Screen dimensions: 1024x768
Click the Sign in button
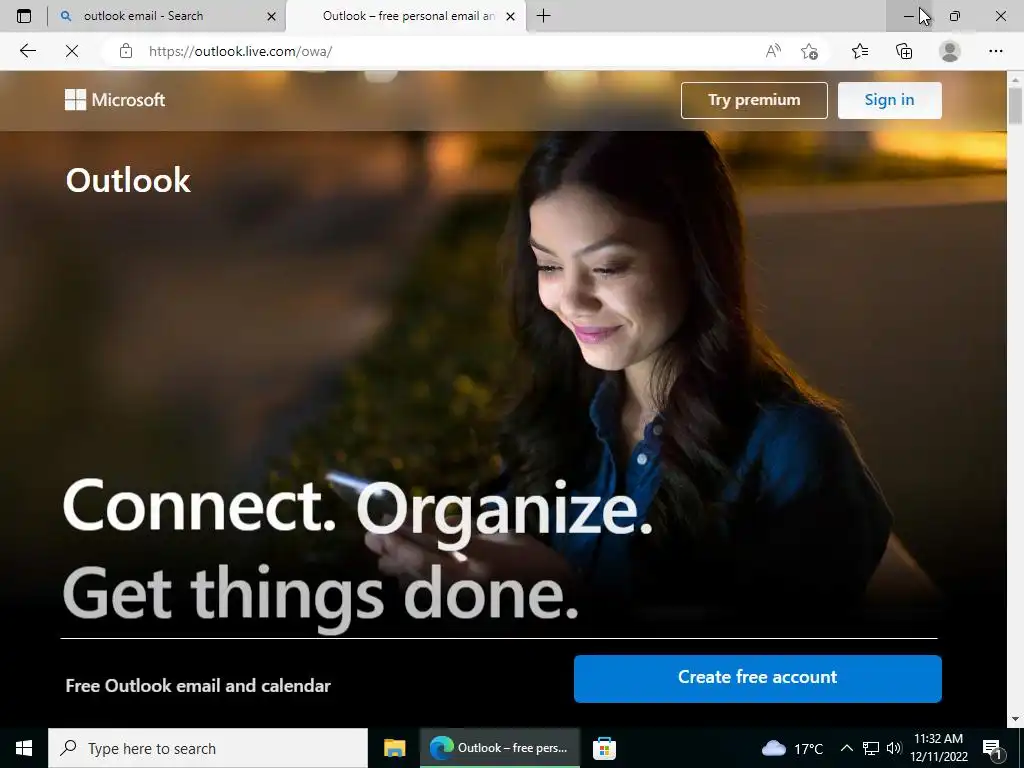click(889, 100)
